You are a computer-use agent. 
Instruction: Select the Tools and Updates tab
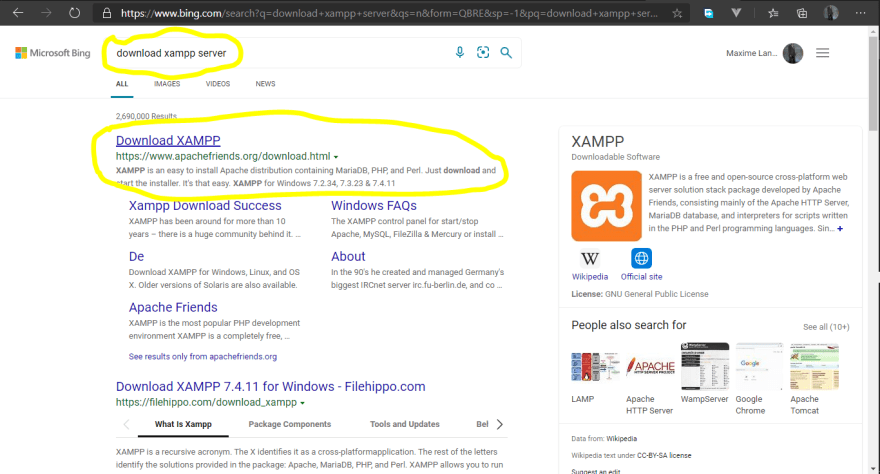point(405,424)
